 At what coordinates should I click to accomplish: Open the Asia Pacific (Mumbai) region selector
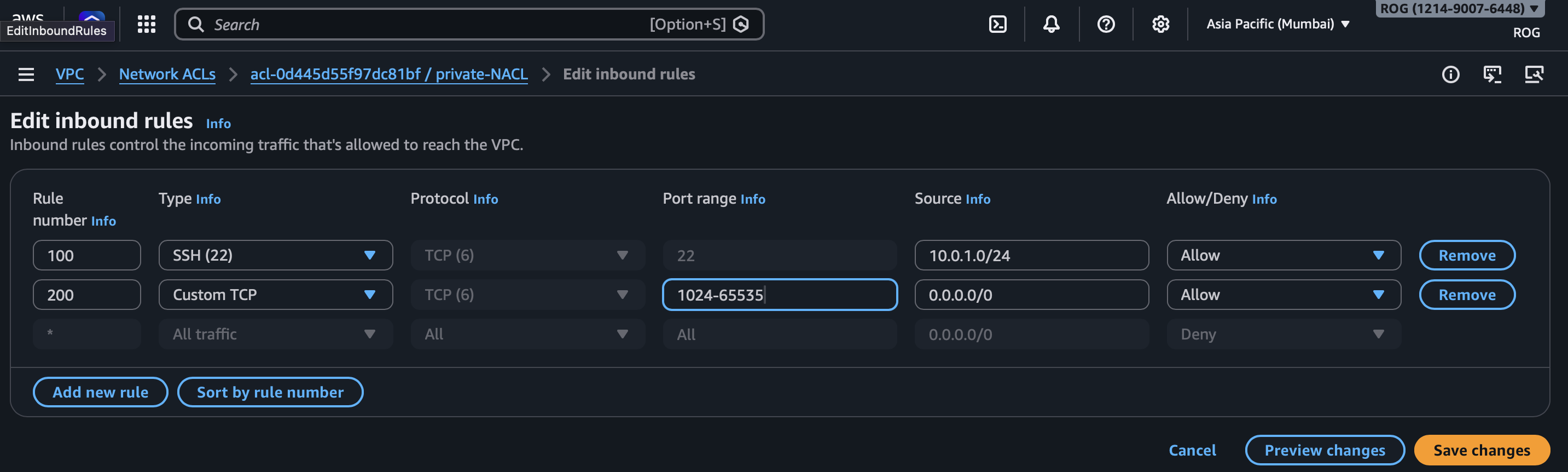tap(1277, 24)
